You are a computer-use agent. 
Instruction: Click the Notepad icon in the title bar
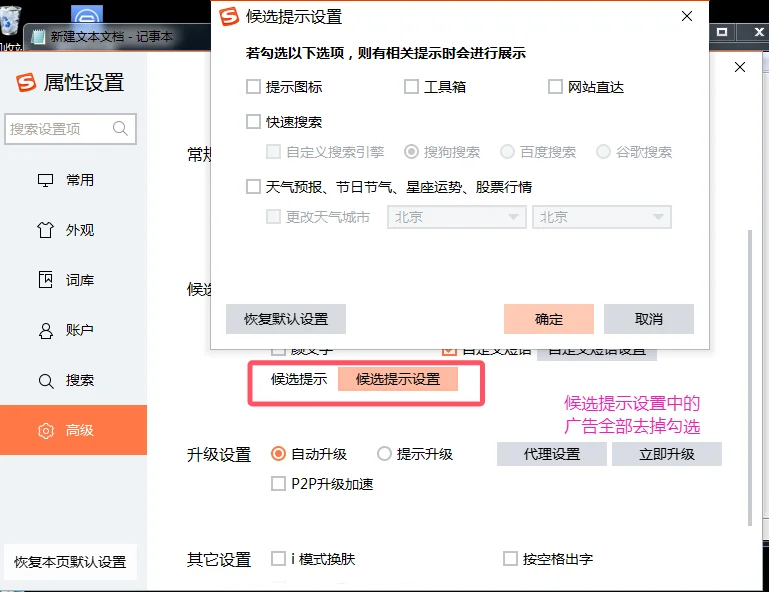(38, 37)
